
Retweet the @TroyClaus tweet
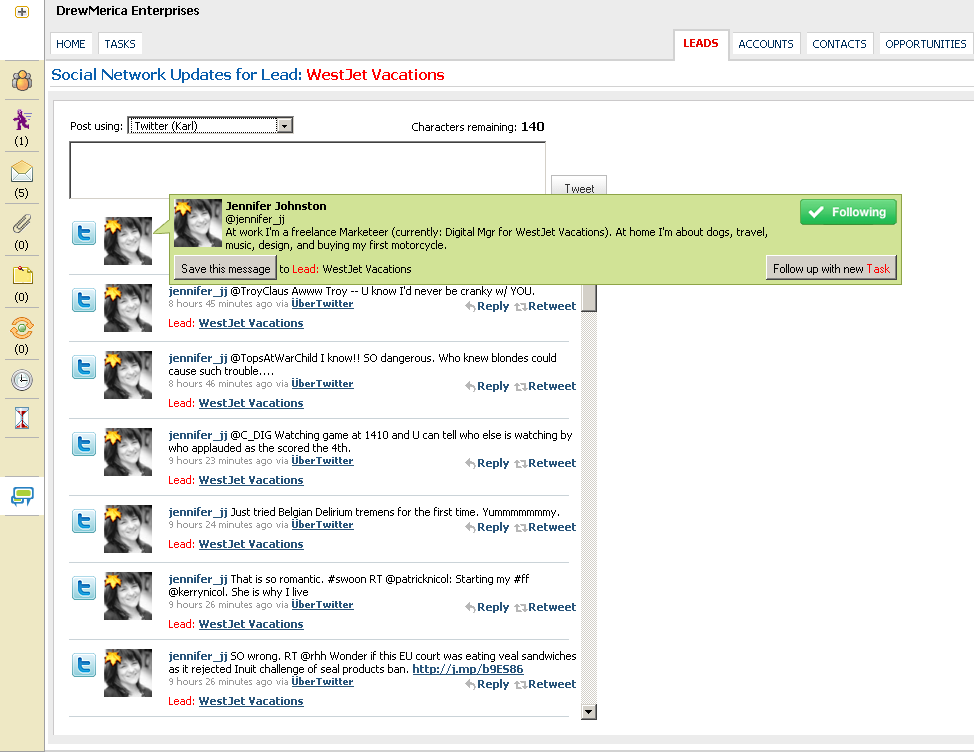coord(545,306)
